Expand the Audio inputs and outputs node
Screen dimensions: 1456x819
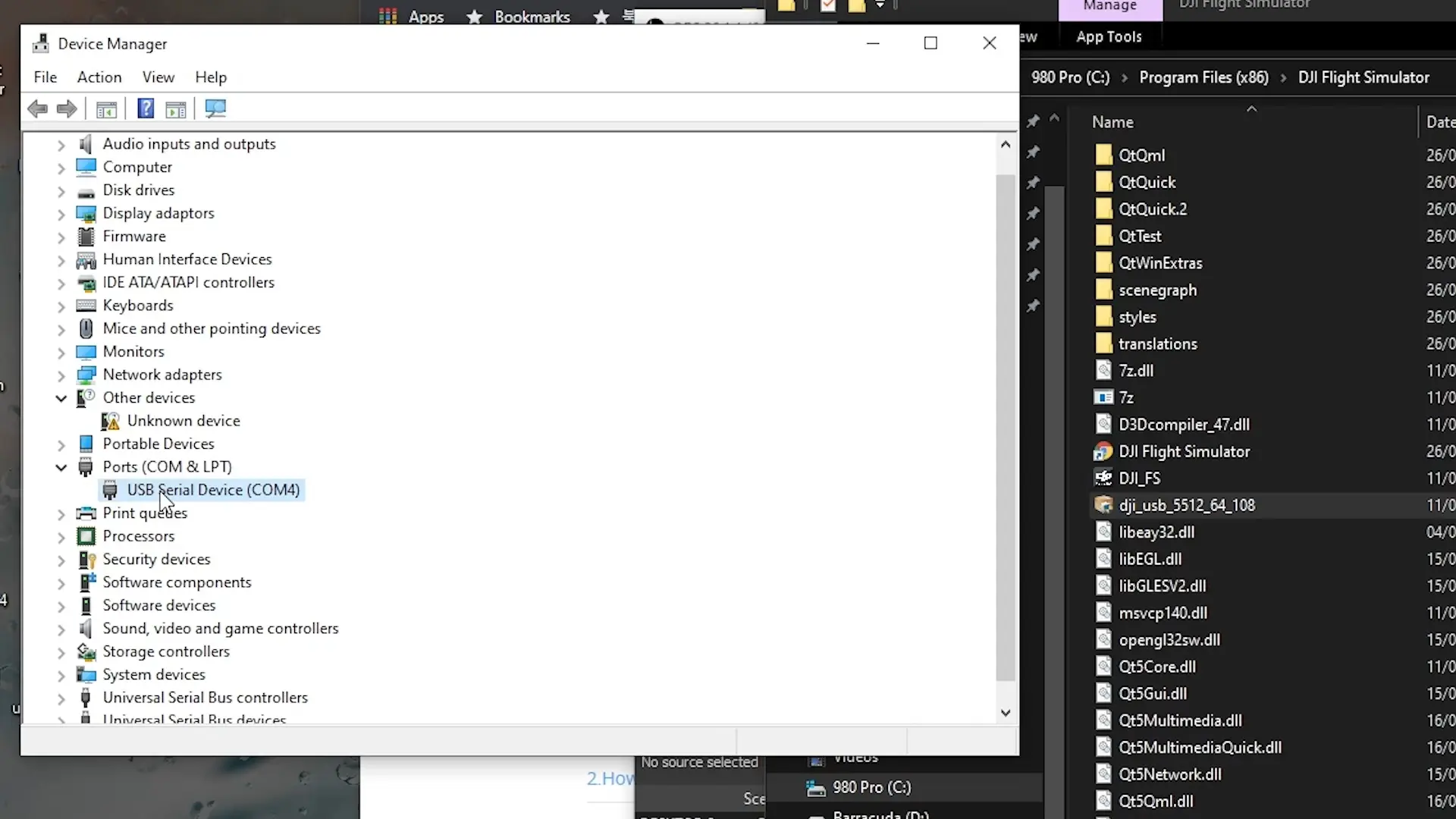point(61,145)
